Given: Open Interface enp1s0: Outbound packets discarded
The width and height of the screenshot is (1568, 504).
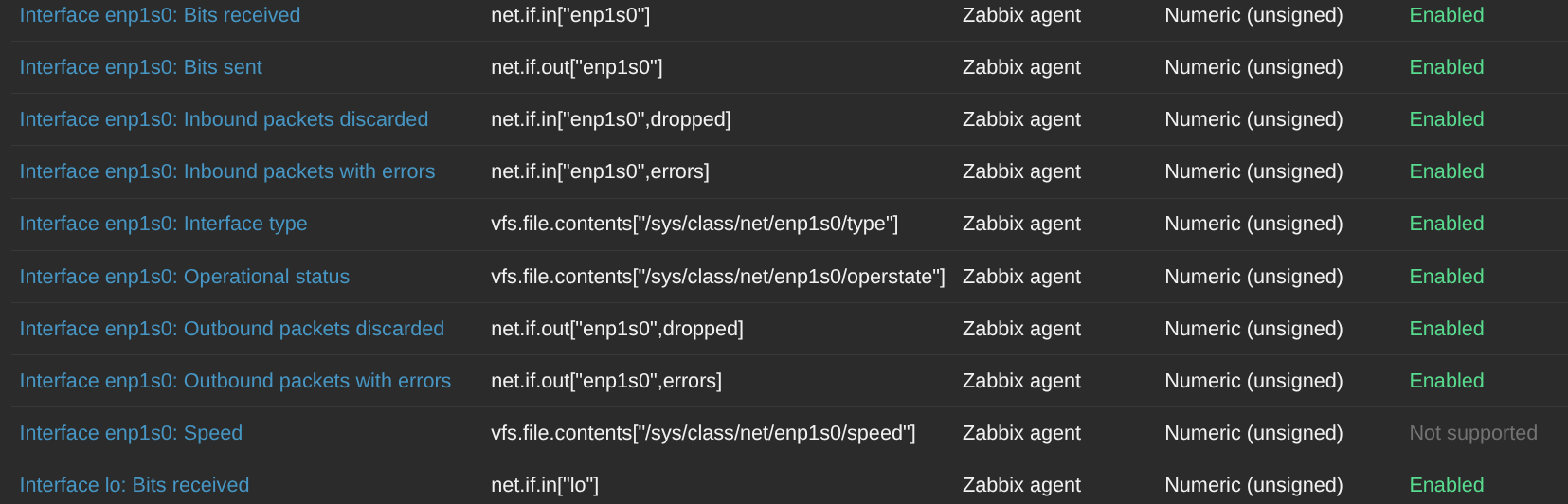Looking at the screenshot, I should (232, 329).
